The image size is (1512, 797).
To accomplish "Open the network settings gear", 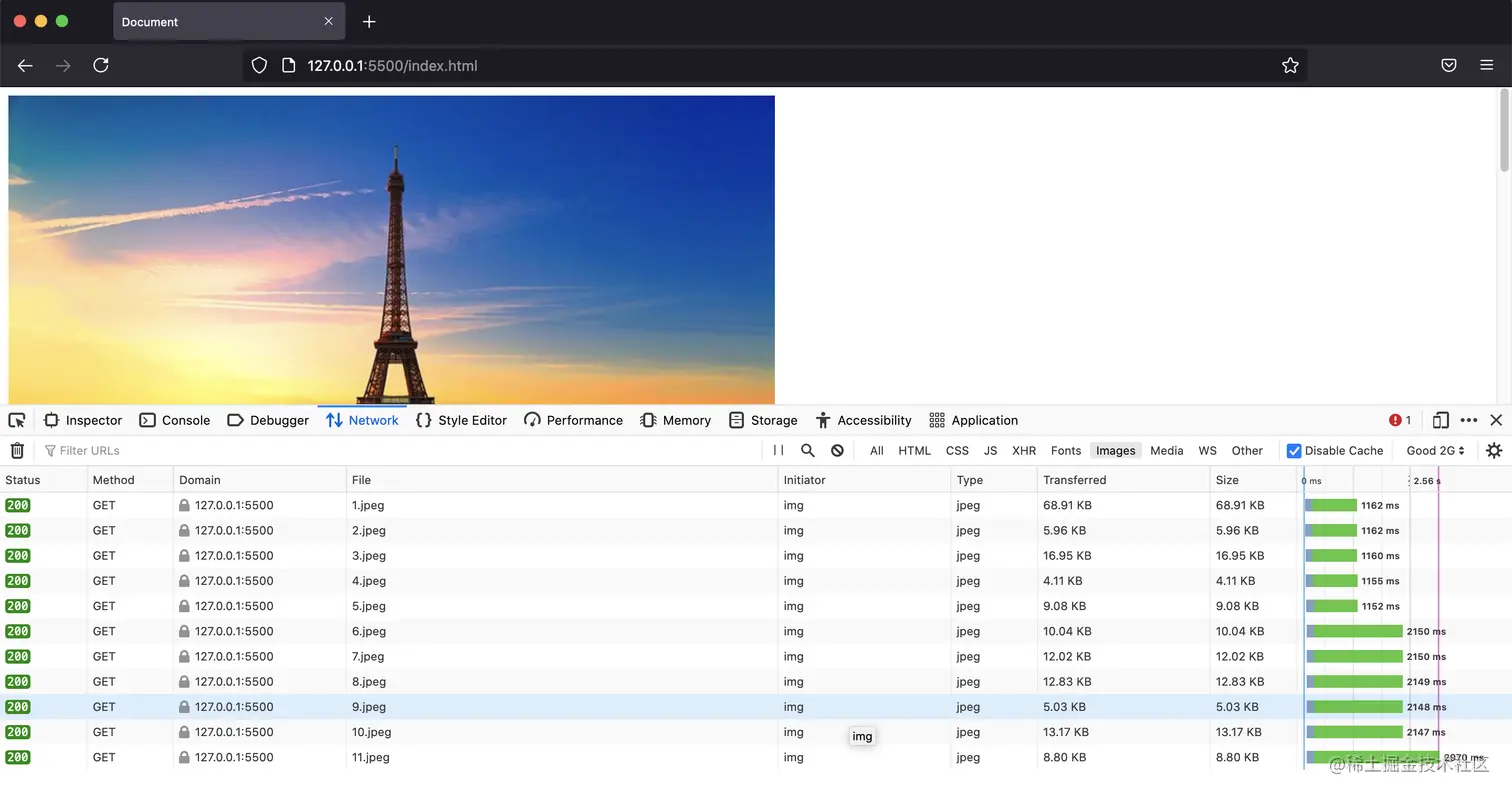I will (x=1494, y=450).
